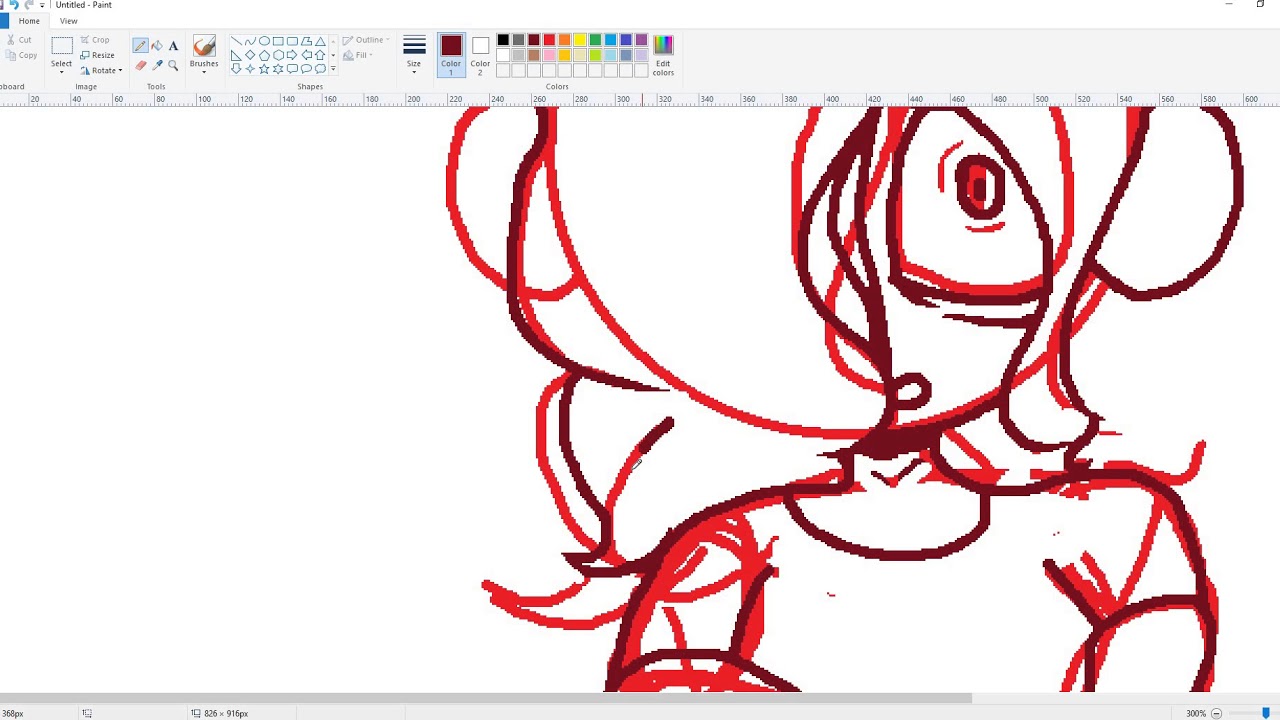Pick the Text tool
The height and width of the screenshot is (720, 1280).
(173, 46)
